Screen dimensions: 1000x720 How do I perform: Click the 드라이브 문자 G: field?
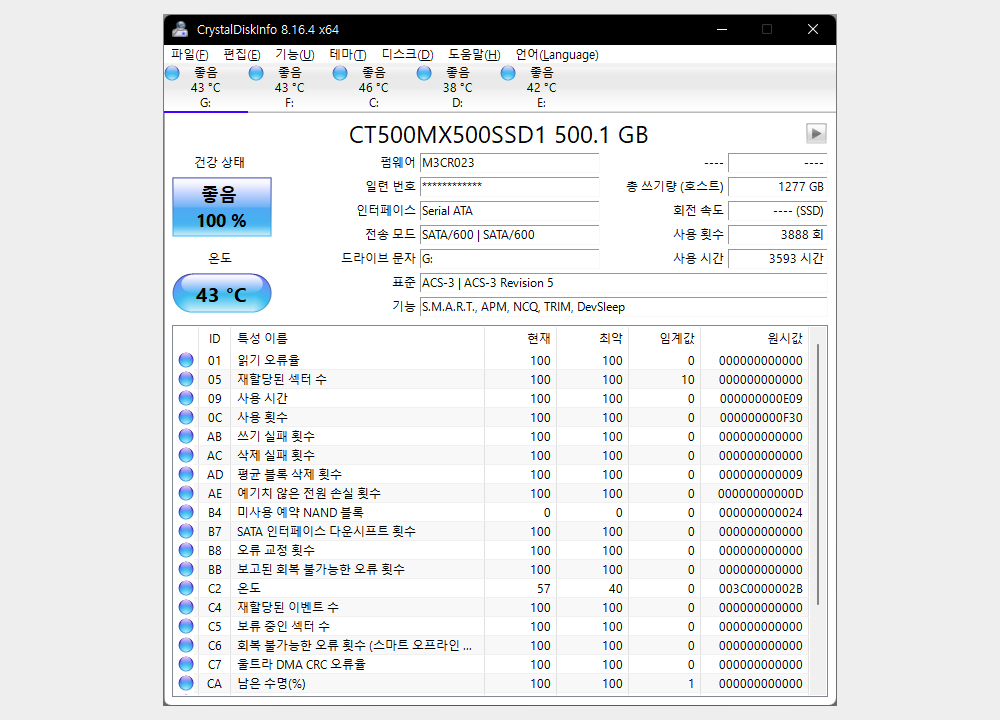[510, 259]
